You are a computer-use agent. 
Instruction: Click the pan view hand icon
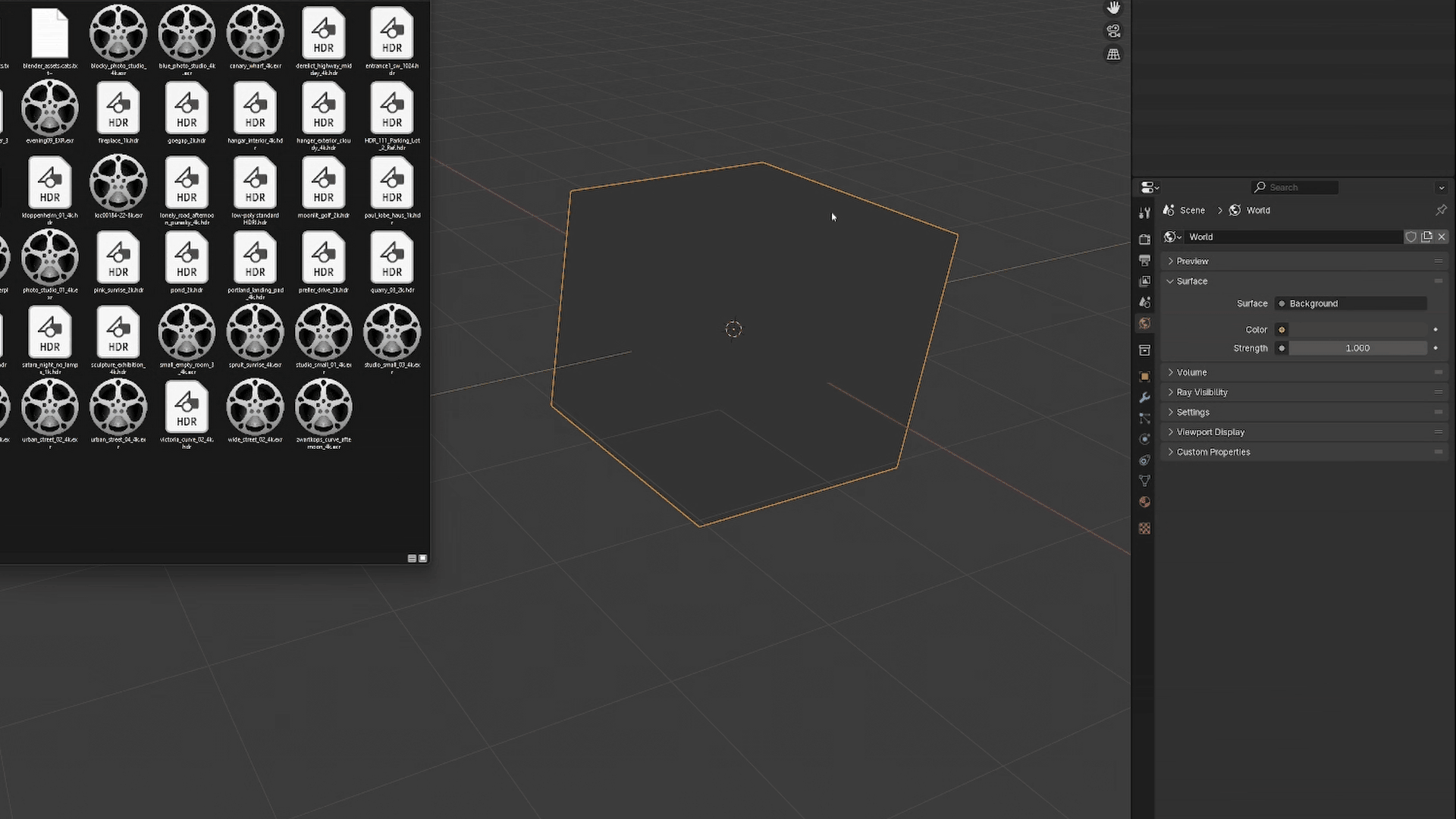pyautogui.click(x=1113, y=8)
